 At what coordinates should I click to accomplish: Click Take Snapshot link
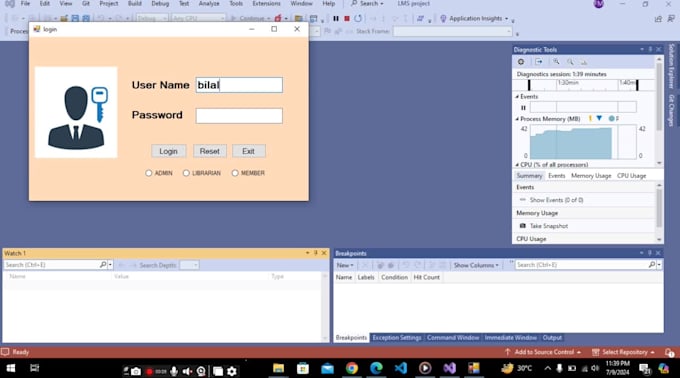coord(549,226)
